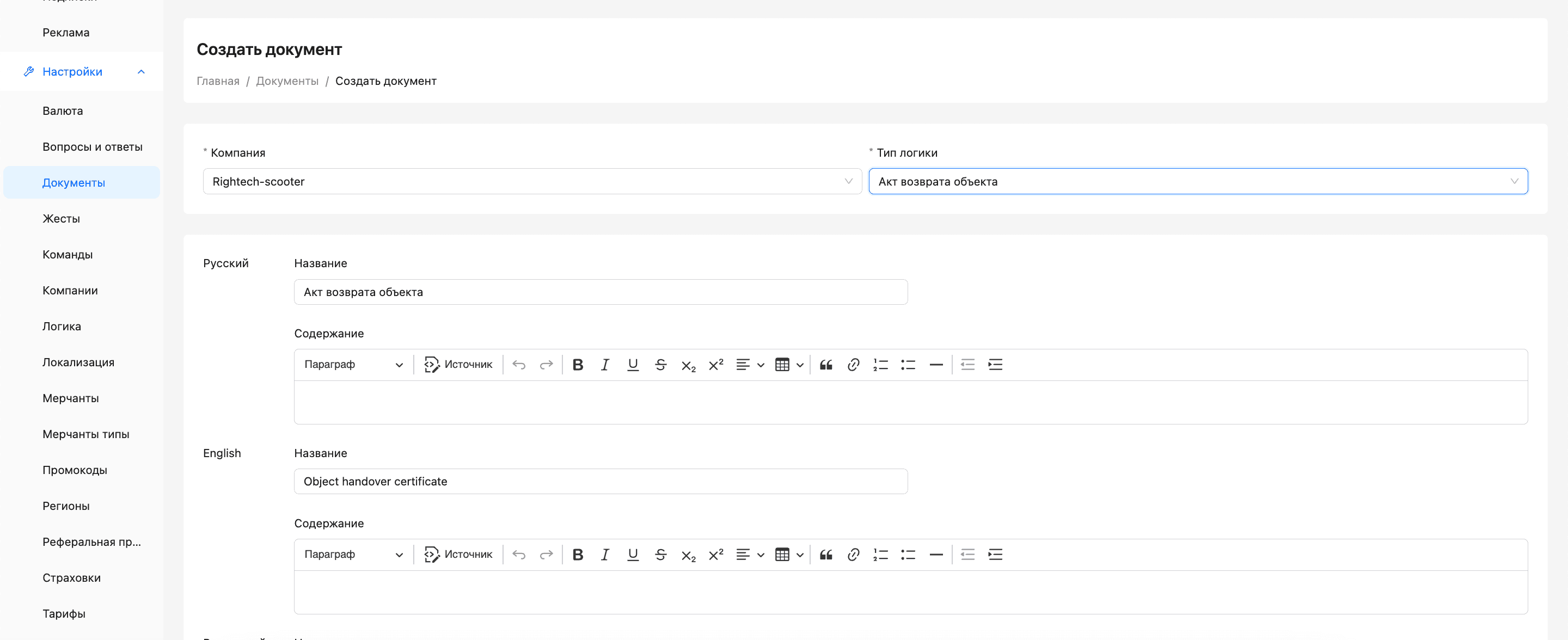Add block quote in English content editor

(825, 554)
